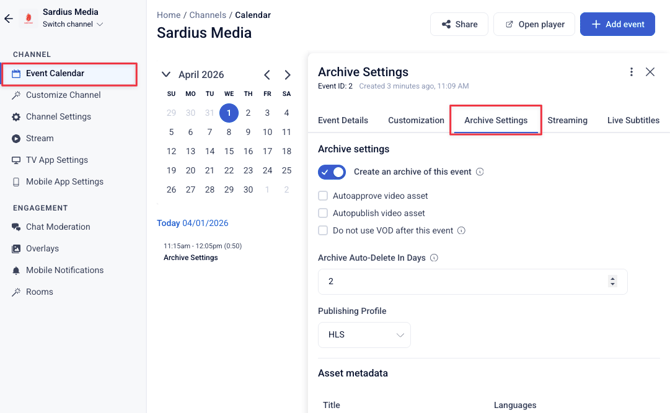Viewport: 670px width, 413px height.
Task: Open the Switch channel dropdown
Action: (72, 25)
